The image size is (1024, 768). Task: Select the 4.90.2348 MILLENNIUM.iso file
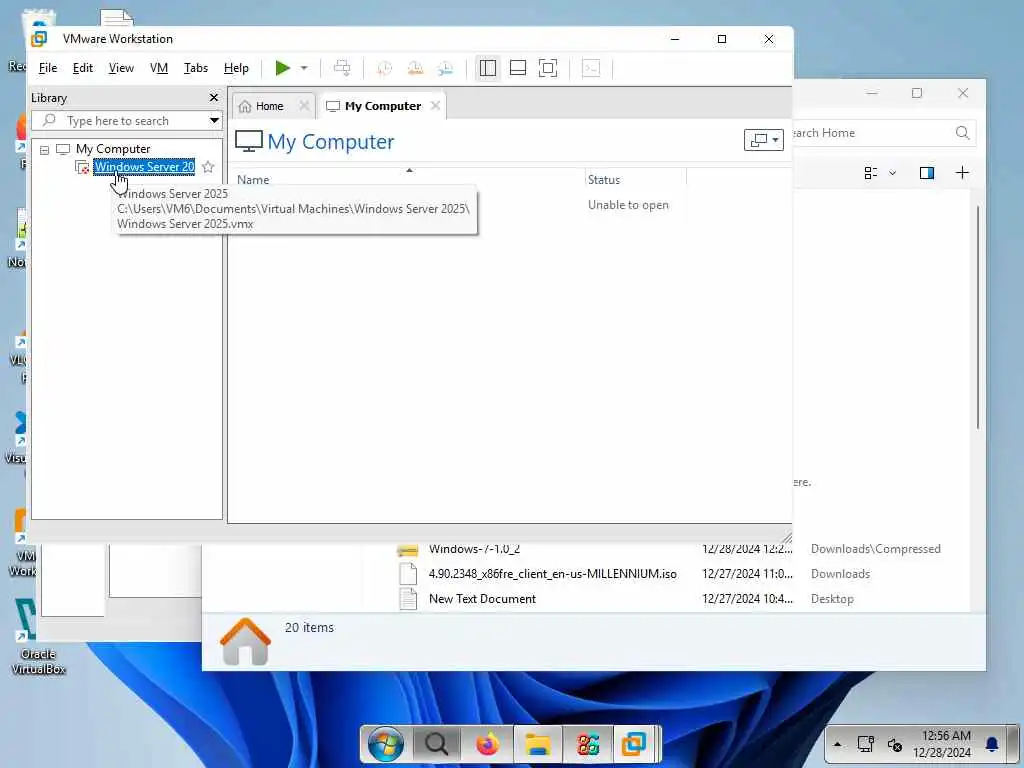[x=552, y=574]
